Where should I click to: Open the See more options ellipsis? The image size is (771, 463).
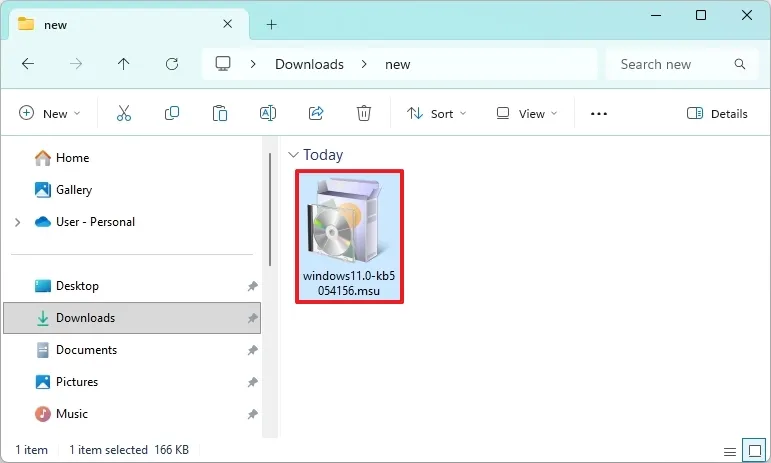pyautogui.click(x=598, y=114)
